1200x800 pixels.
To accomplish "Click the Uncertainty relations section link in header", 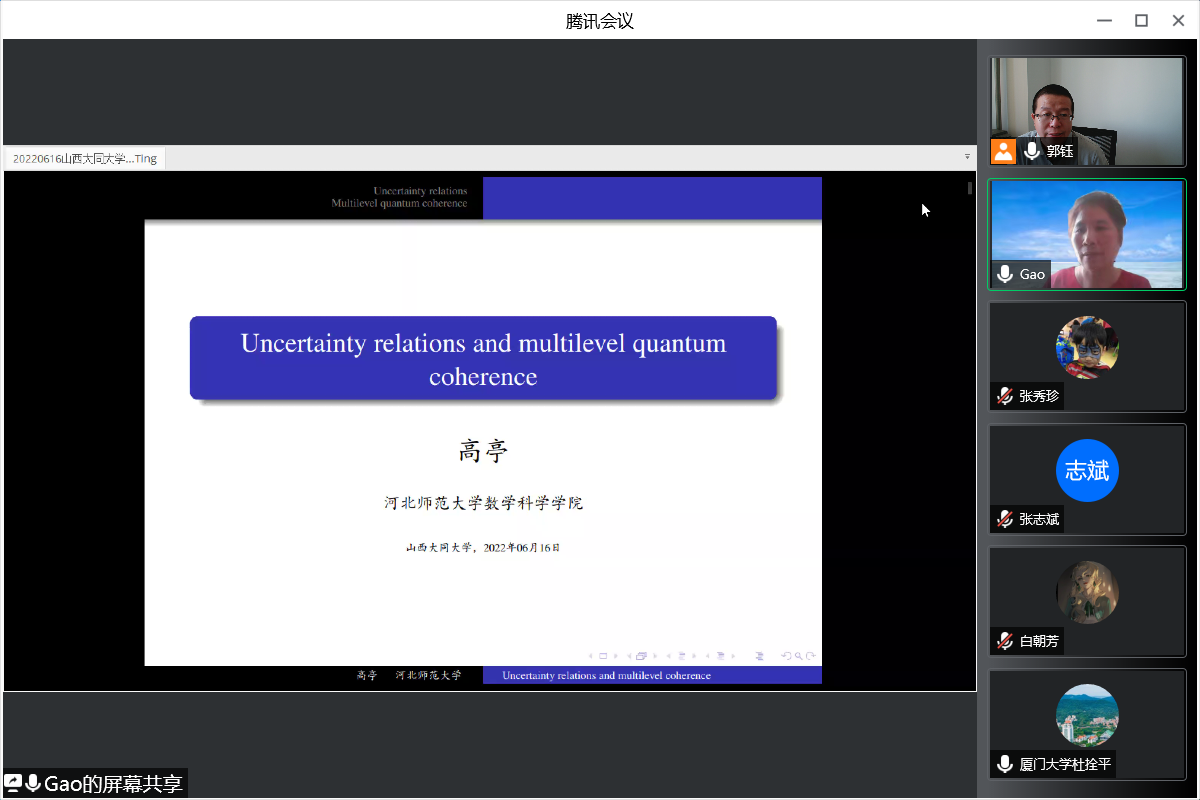I will coord(420,190).
